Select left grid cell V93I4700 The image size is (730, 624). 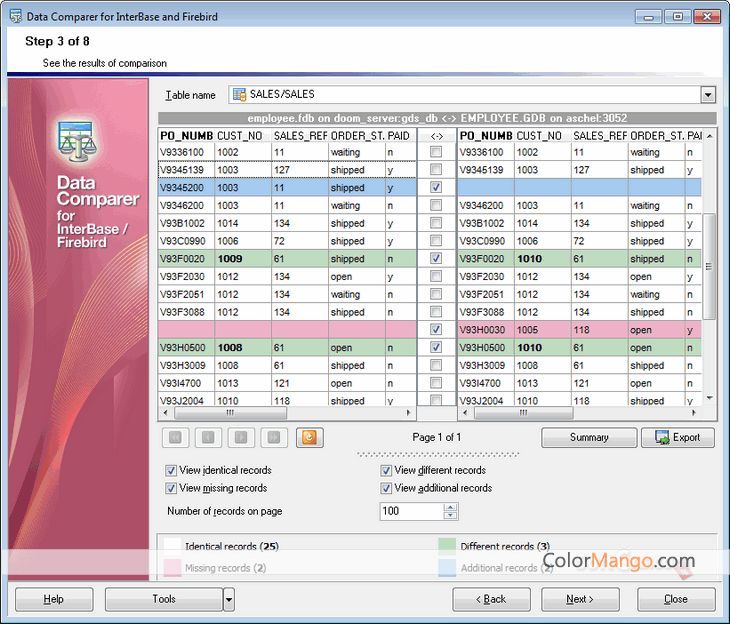point(186,383)
